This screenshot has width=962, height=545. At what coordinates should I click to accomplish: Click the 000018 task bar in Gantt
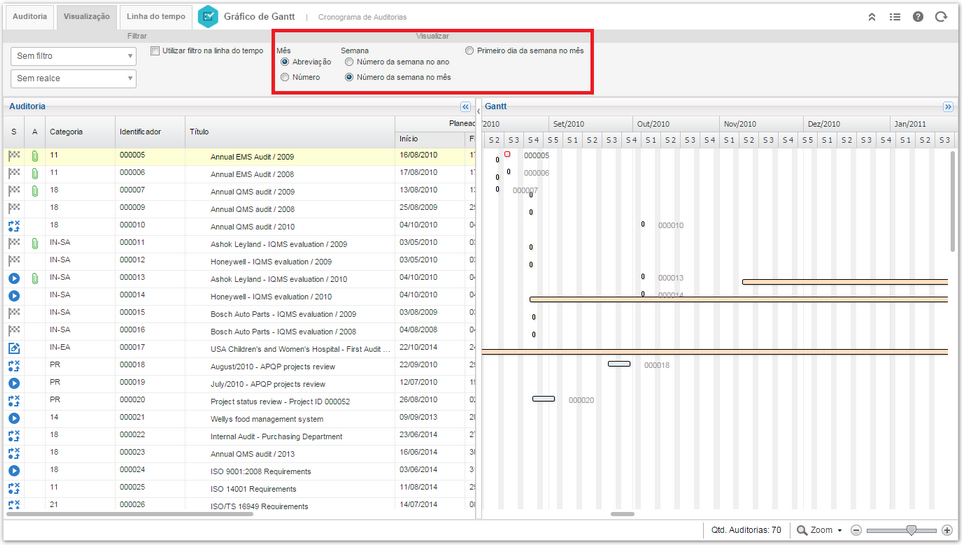[619, 364]
